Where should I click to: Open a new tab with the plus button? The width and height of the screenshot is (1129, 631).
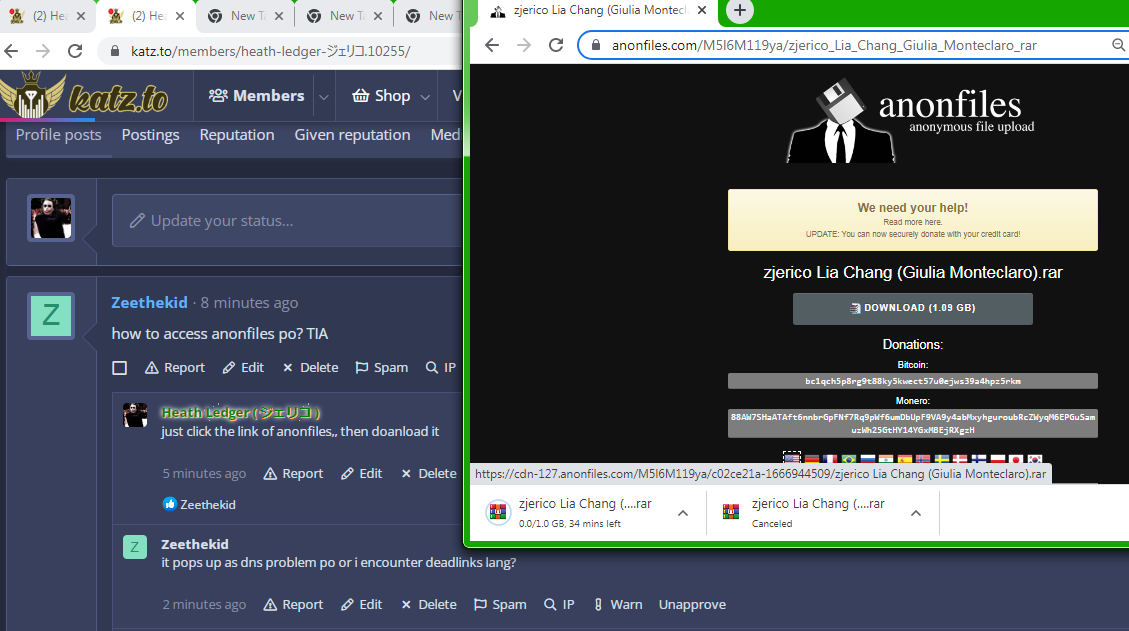pos(739,11)
